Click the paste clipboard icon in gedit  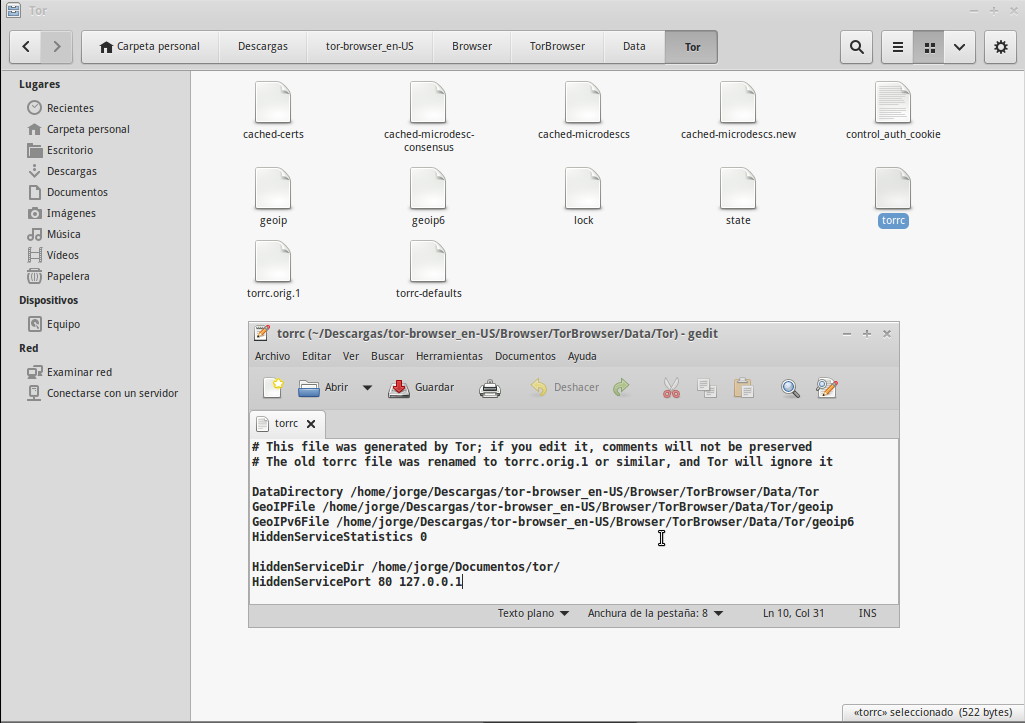tap(743, 388)
